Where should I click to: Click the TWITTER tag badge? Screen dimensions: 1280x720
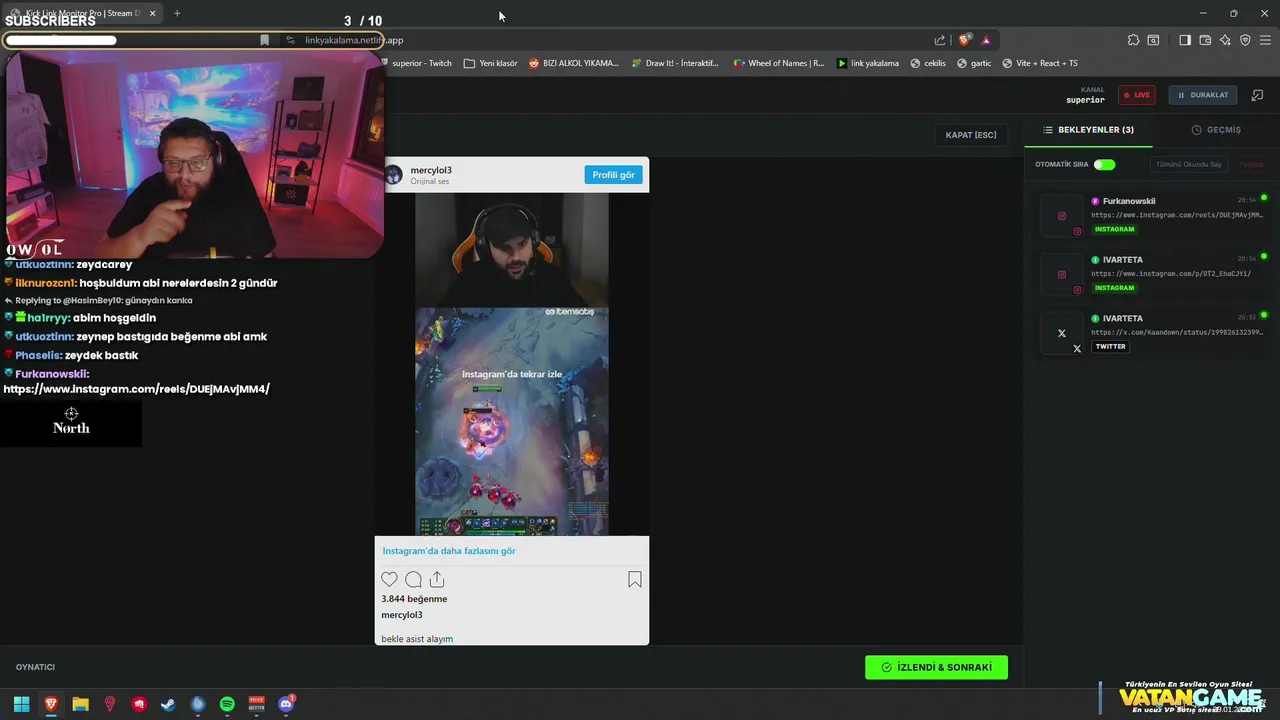coord(1110,346)
